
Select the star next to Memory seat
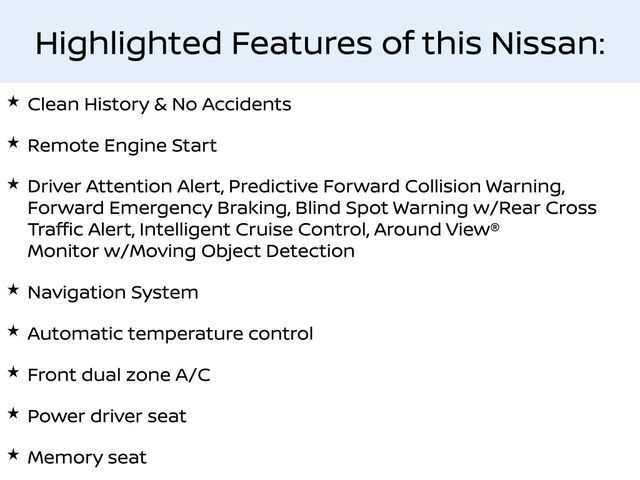point(12,455)
